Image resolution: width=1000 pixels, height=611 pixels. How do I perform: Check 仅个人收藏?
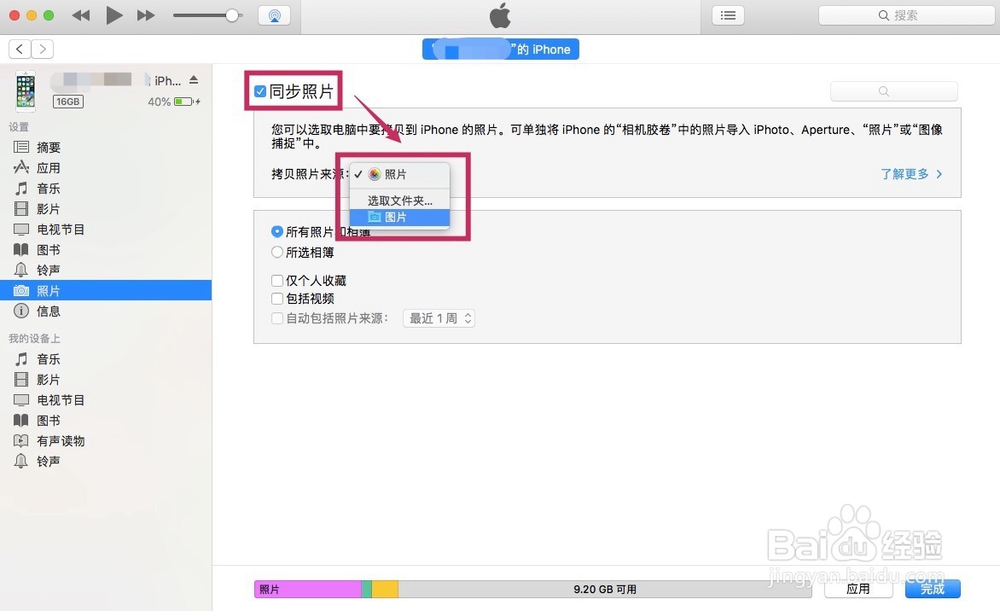pos(276,281)
